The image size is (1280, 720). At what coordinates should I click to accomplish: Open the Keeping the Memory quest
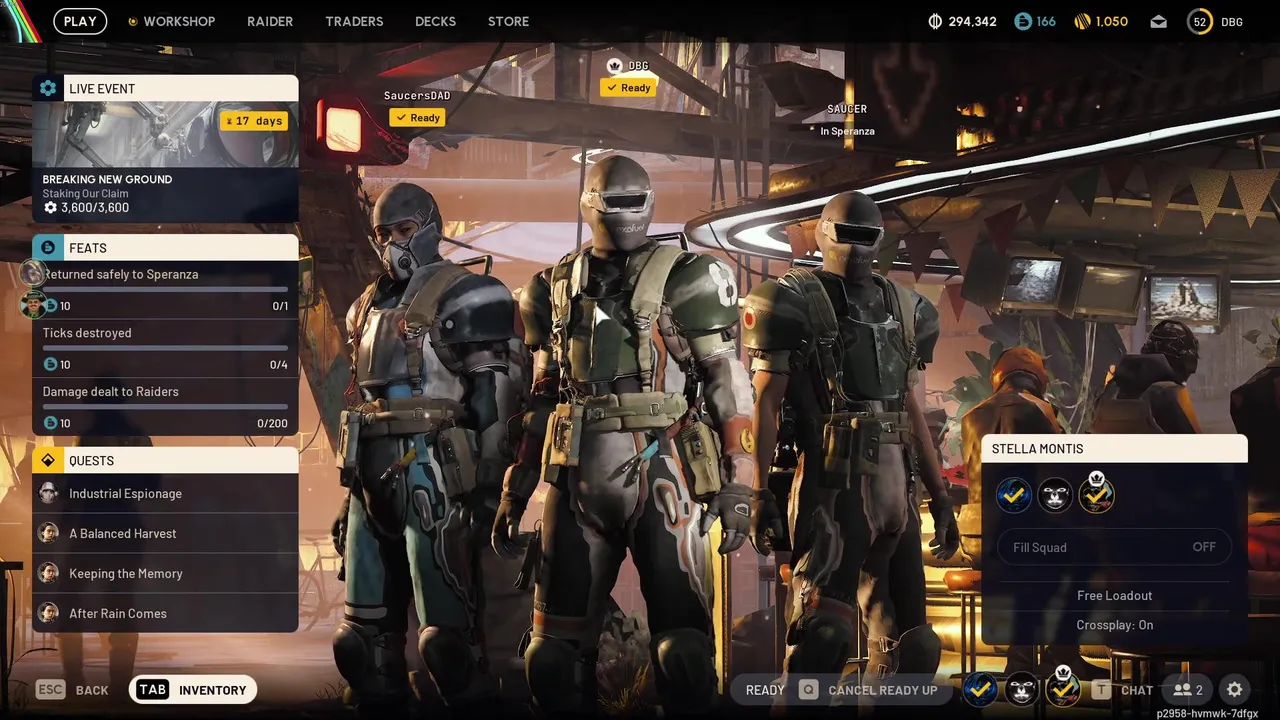tap(165, 573)
